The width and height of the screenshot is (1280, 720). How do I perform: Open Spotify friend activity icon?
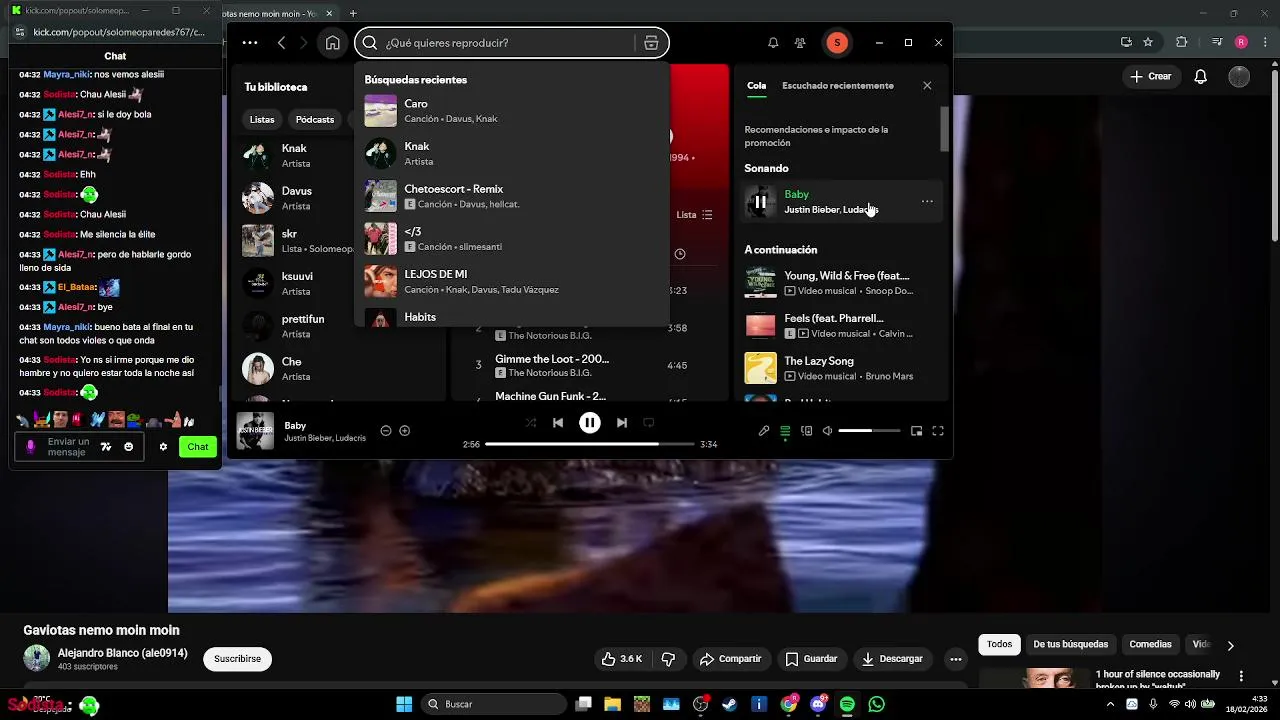coord(800,43)
